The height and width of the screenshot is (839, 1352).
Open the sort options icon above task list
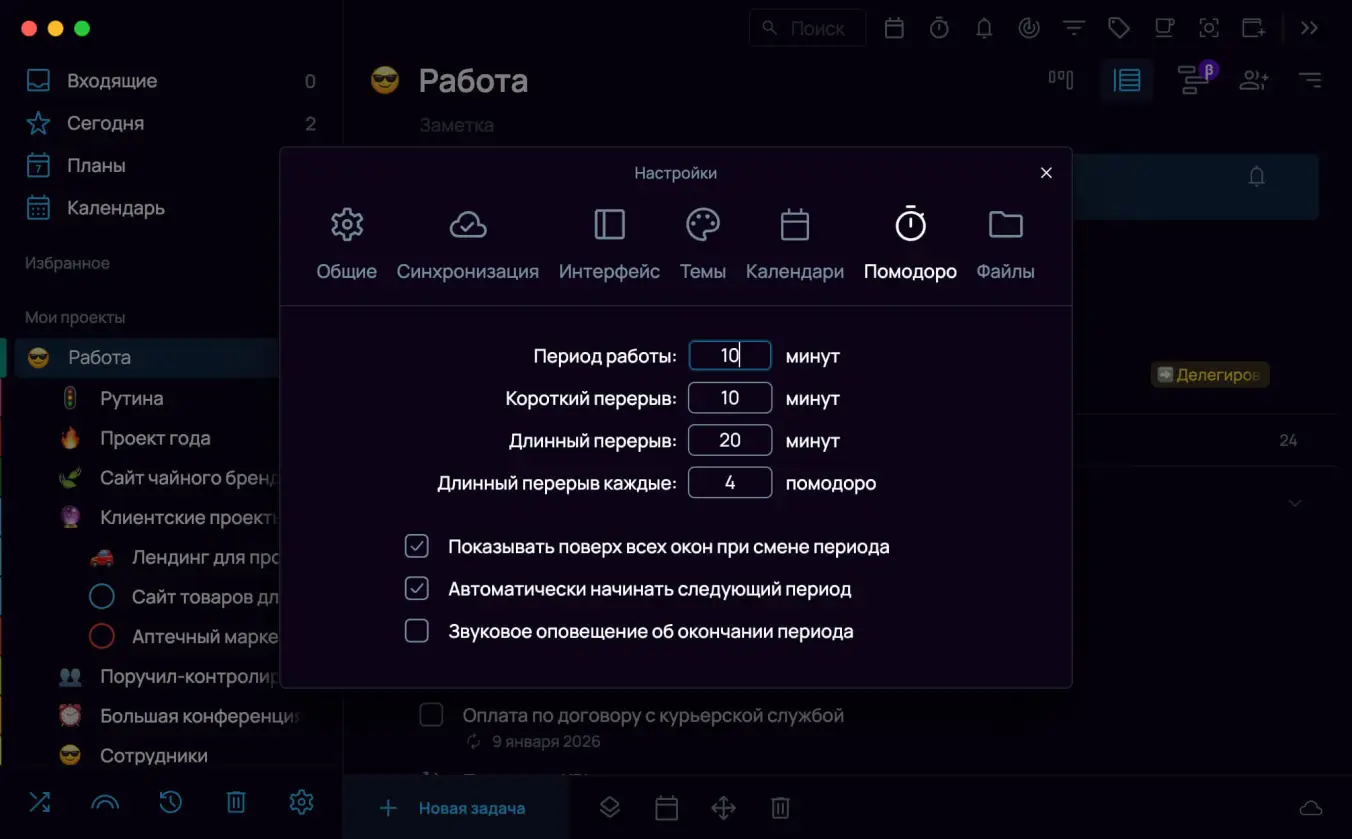coord(1310,80)
